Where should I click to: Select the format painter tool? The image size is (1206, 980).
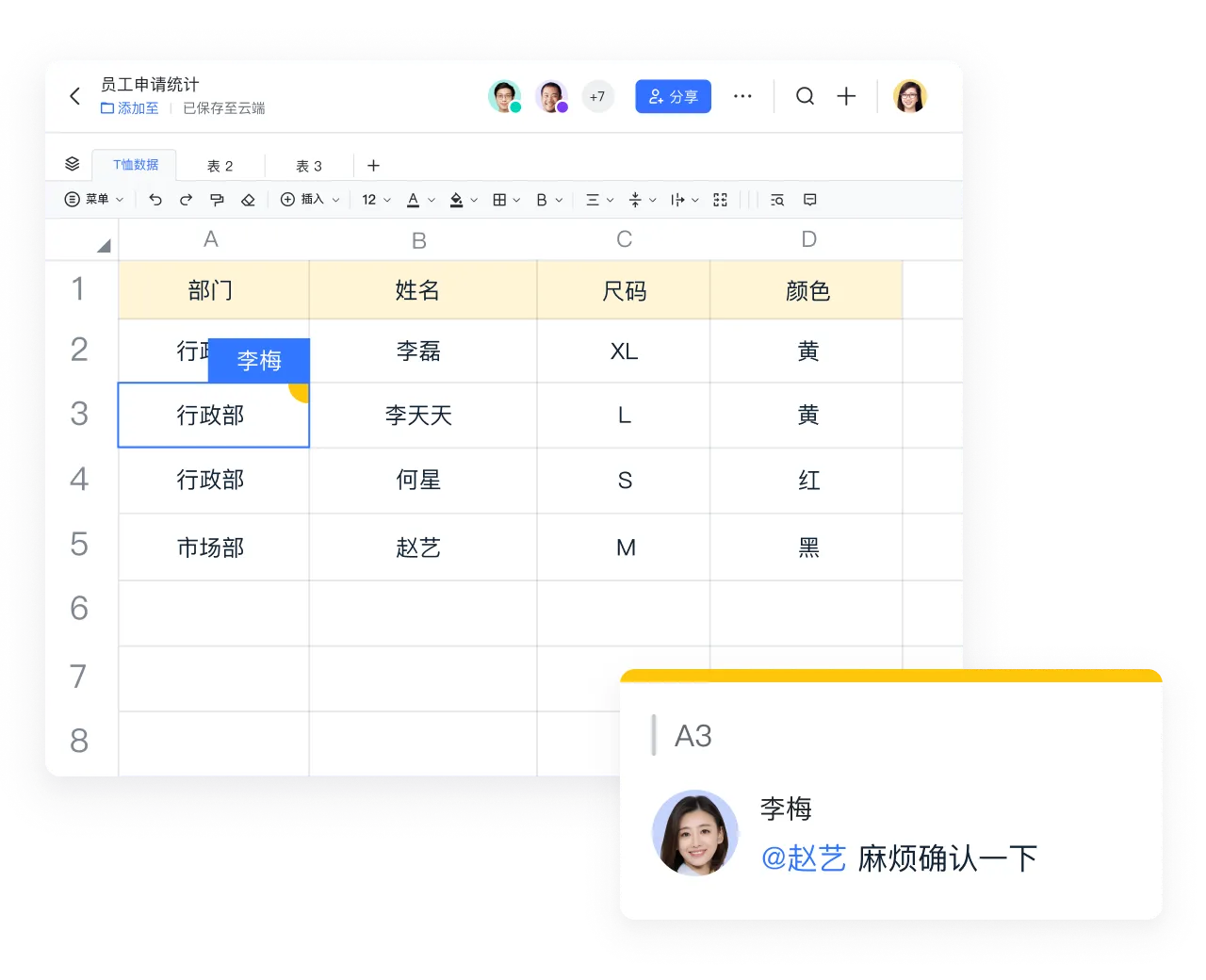[x=217, y=200]
